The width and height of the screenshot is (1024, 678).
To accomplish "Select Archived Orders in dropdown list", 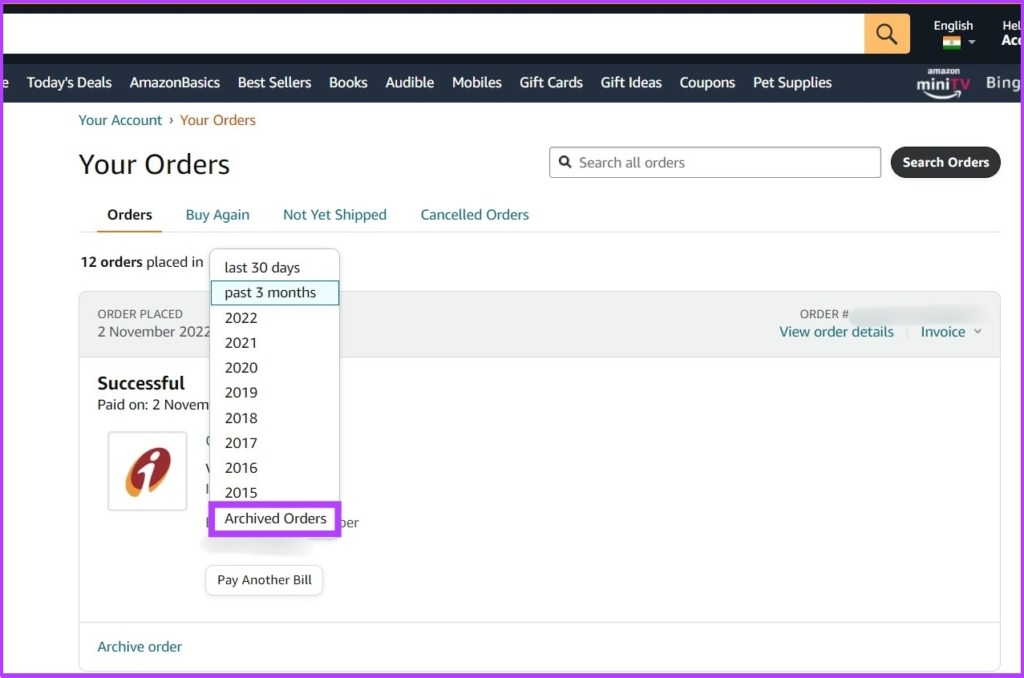I will [x=275, y=519].
